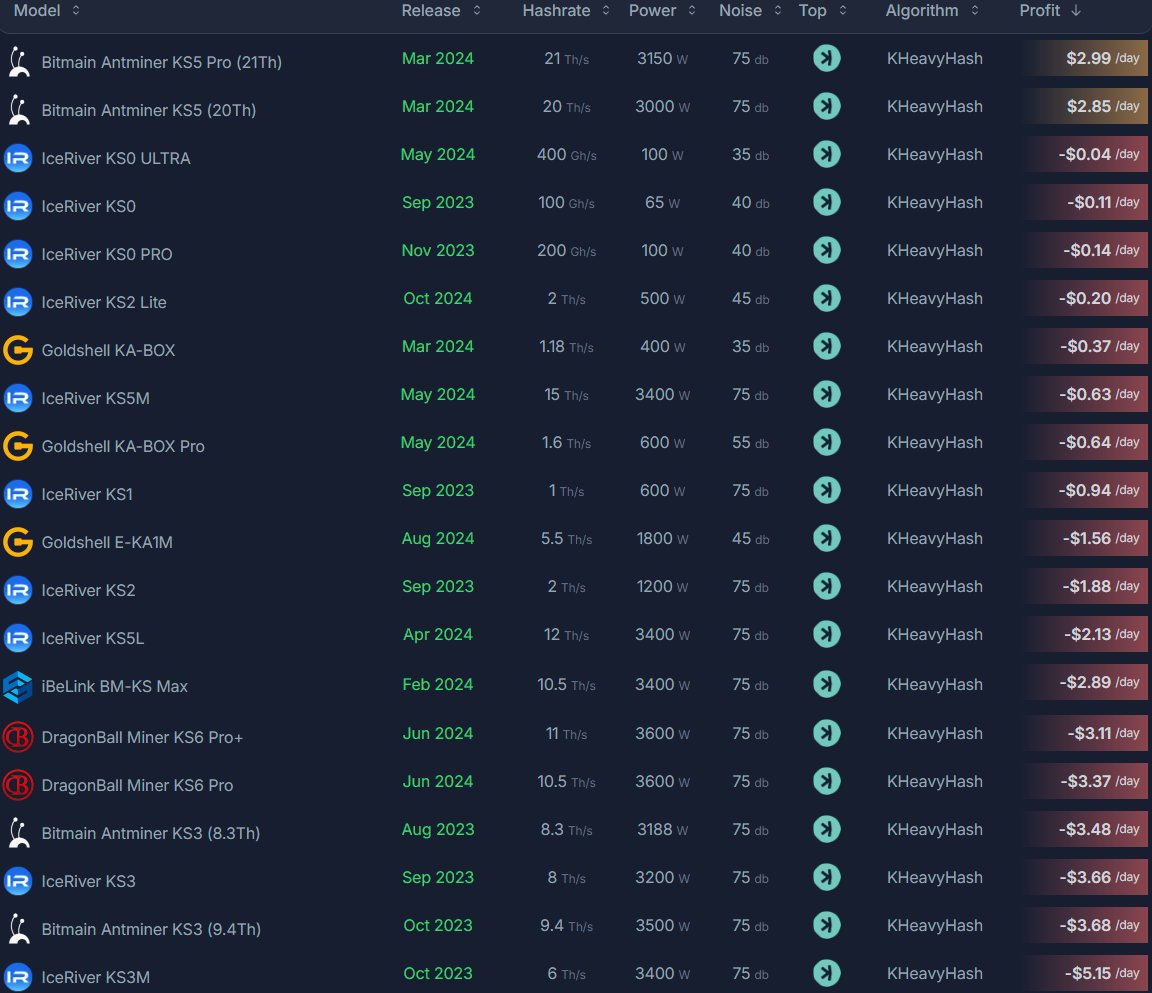The width and height of the screenshot is (1152, 993).
Task: Open IceRiver KS0 PRO model page
Action: tap(107, 255)
